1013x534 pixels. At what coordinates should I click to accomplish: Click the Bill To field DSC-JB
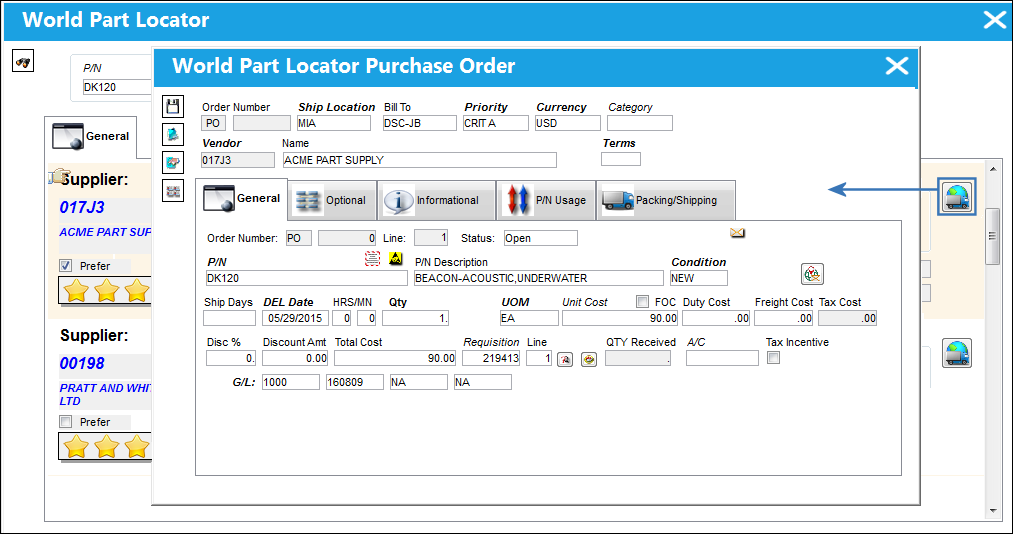(x=419, y=123)
